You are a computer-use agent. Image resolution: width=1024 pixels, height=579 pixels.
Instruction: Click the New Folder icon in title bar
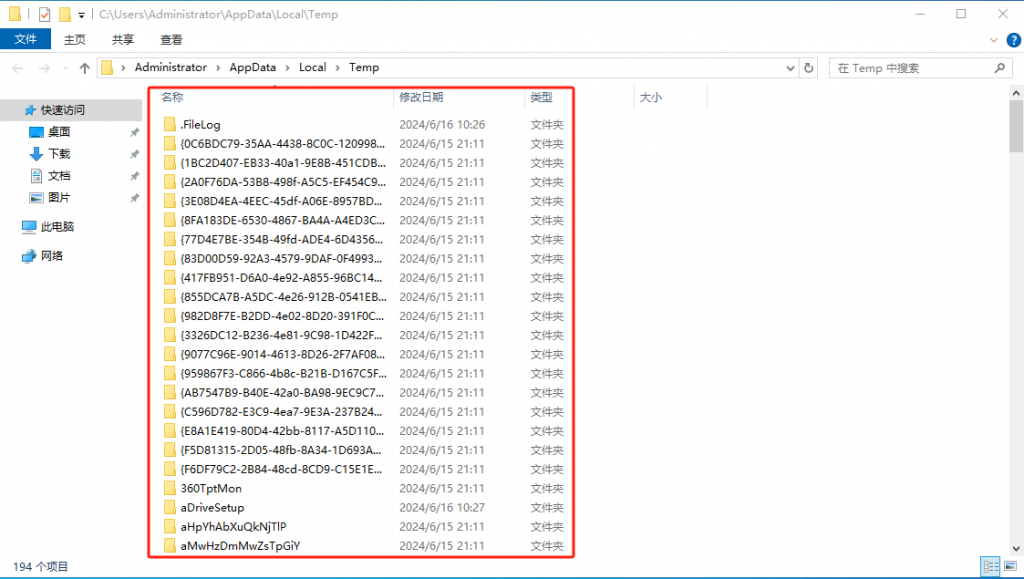(x=64, y=14)
